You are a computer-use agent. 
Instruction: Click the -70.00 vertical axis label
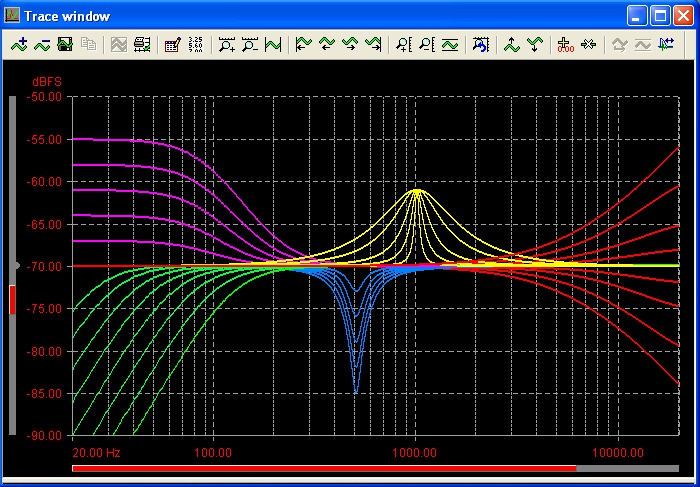coord(45,266)
